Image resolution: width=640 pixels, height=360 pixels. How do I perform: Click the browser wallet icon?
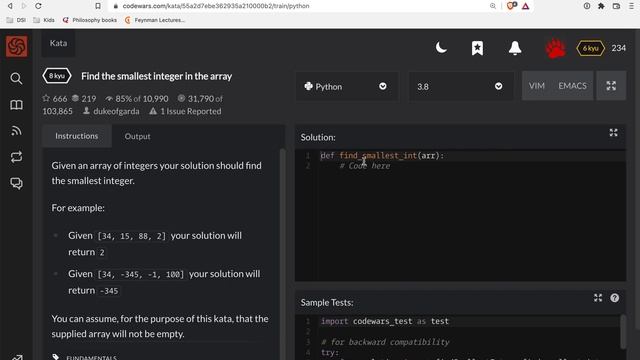coord(616,6)
